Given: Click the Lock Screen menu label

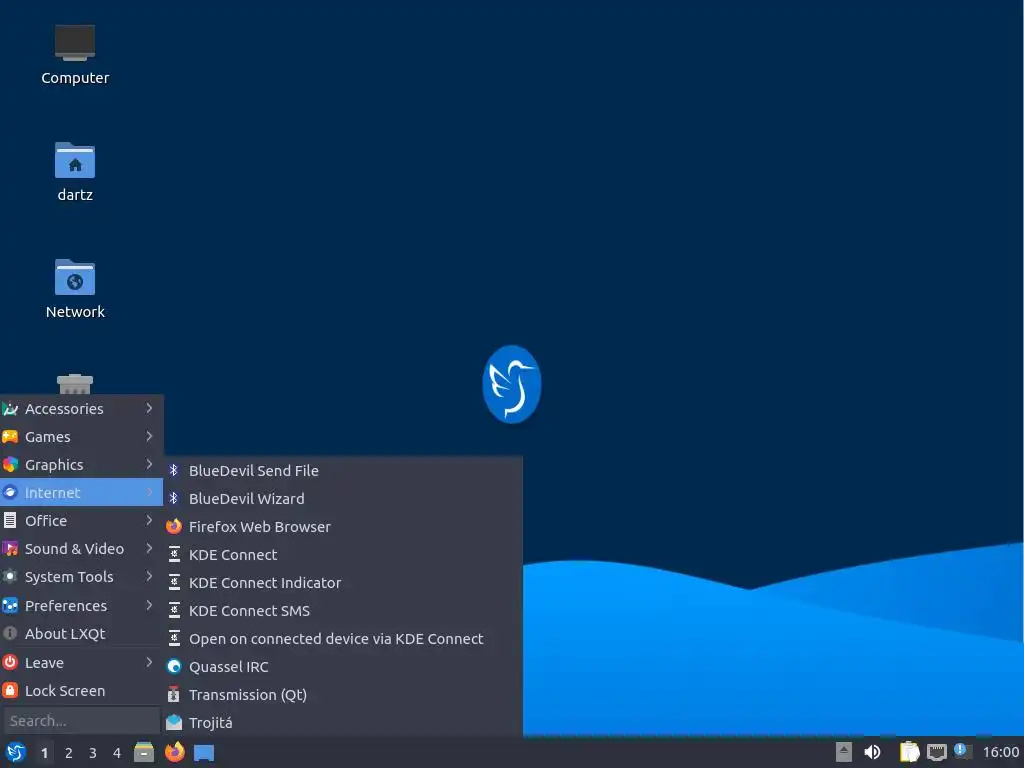Looking at the screenshot, I should [x=65, y=690].
